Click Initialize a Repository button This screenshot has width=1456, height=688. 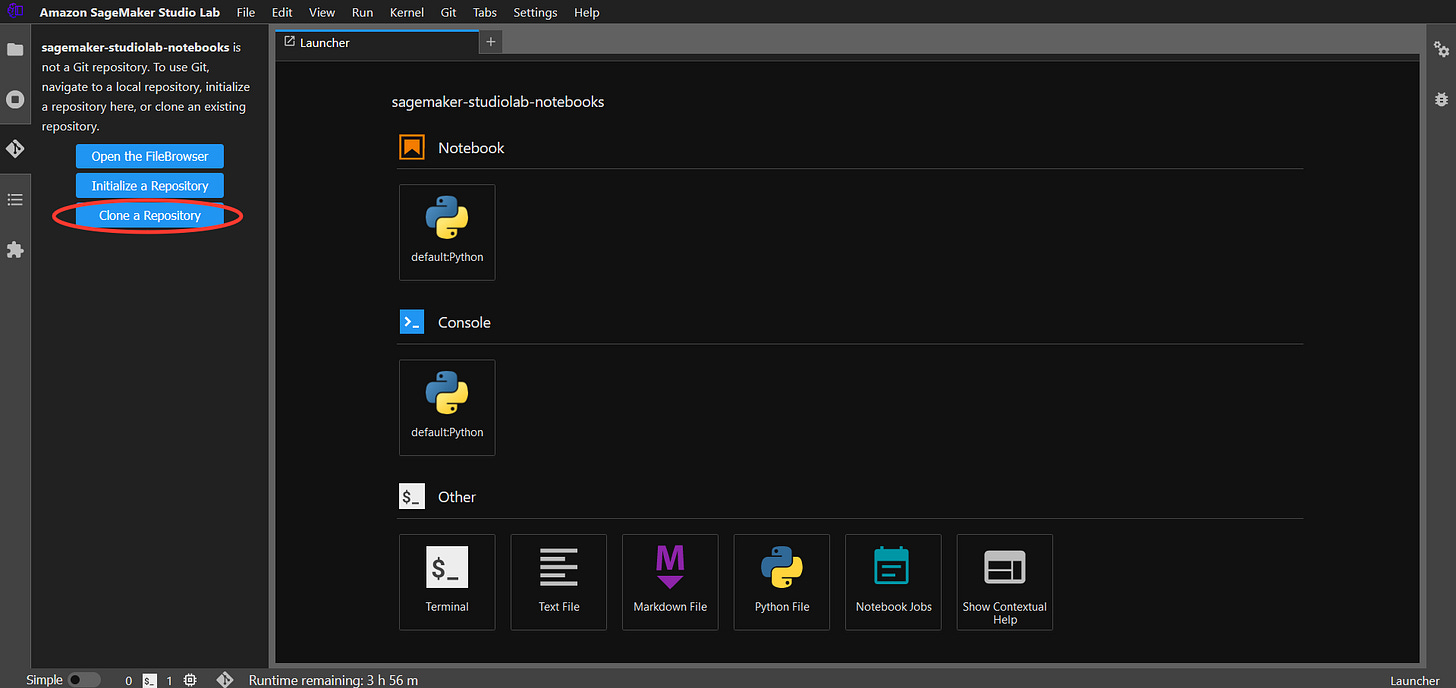pyautogui.click(x=150, y=186)
